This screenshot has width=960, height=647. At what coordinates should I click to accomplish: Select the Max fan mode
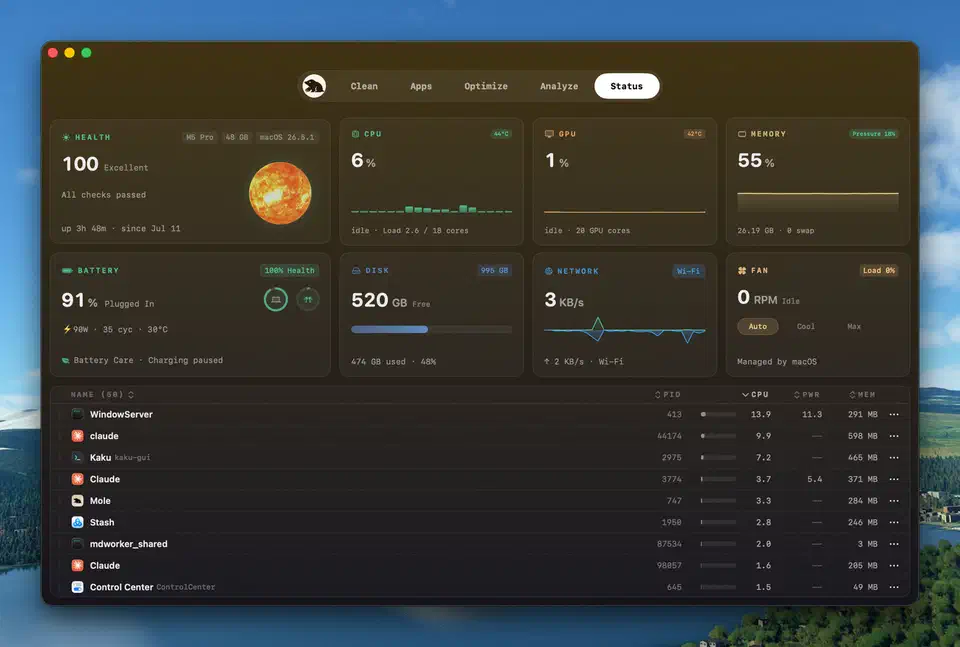point(854,326)
